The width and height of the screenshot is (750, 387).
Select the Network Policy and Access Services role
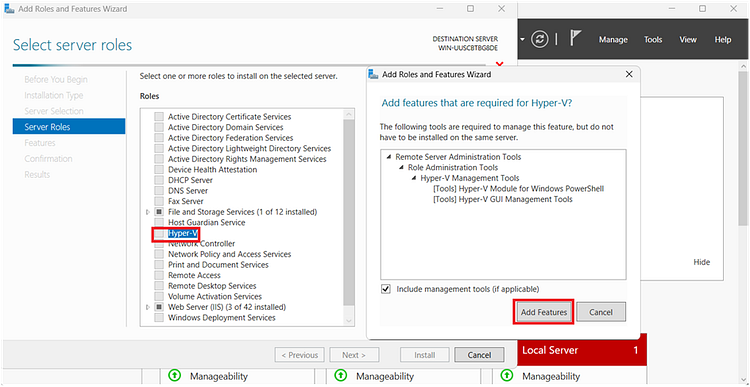(x=230, y=254)
